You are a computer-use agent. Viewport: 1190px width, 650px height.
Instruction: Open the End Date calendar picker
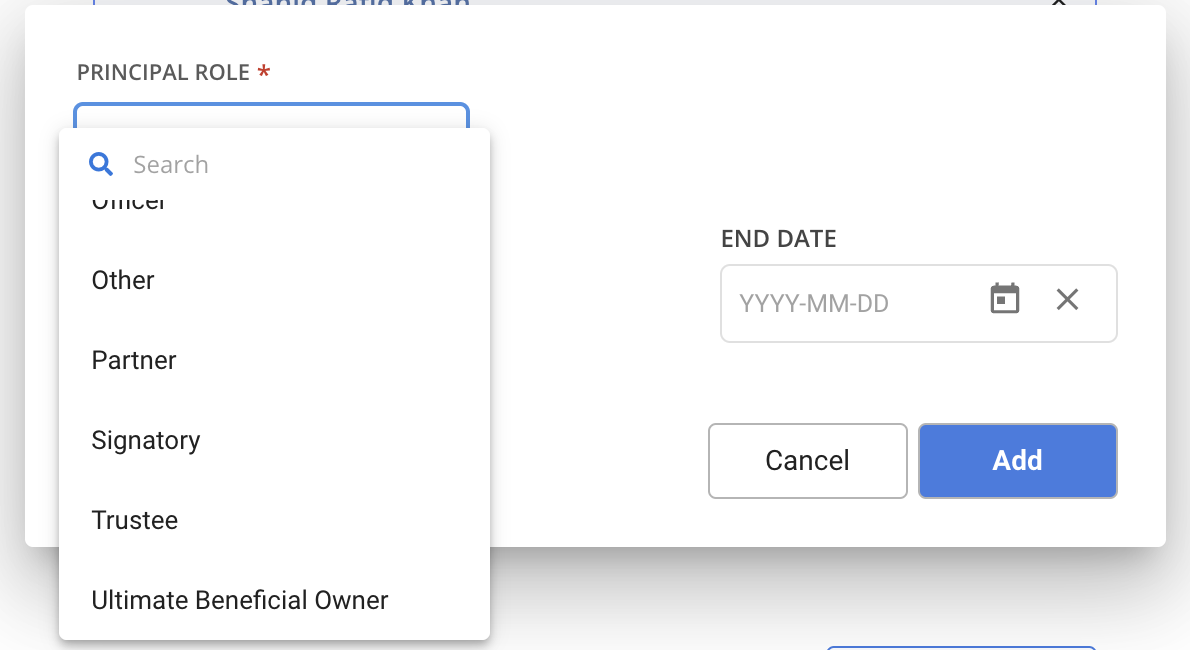[1004, 299]
